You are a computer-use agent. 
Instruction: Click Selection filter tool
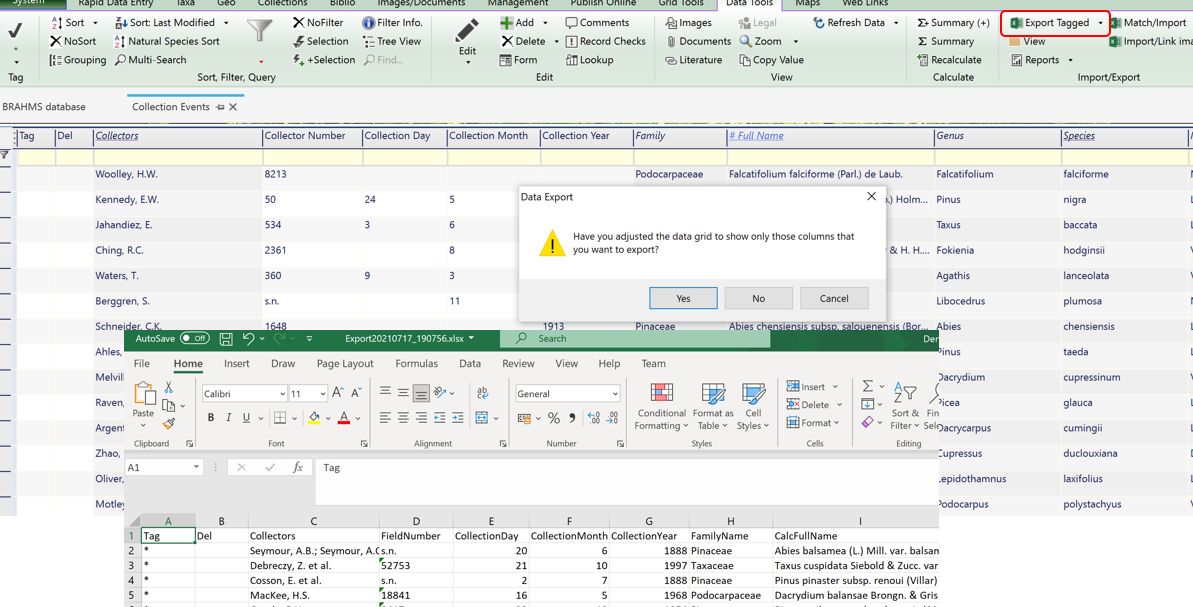click(320, 41)
